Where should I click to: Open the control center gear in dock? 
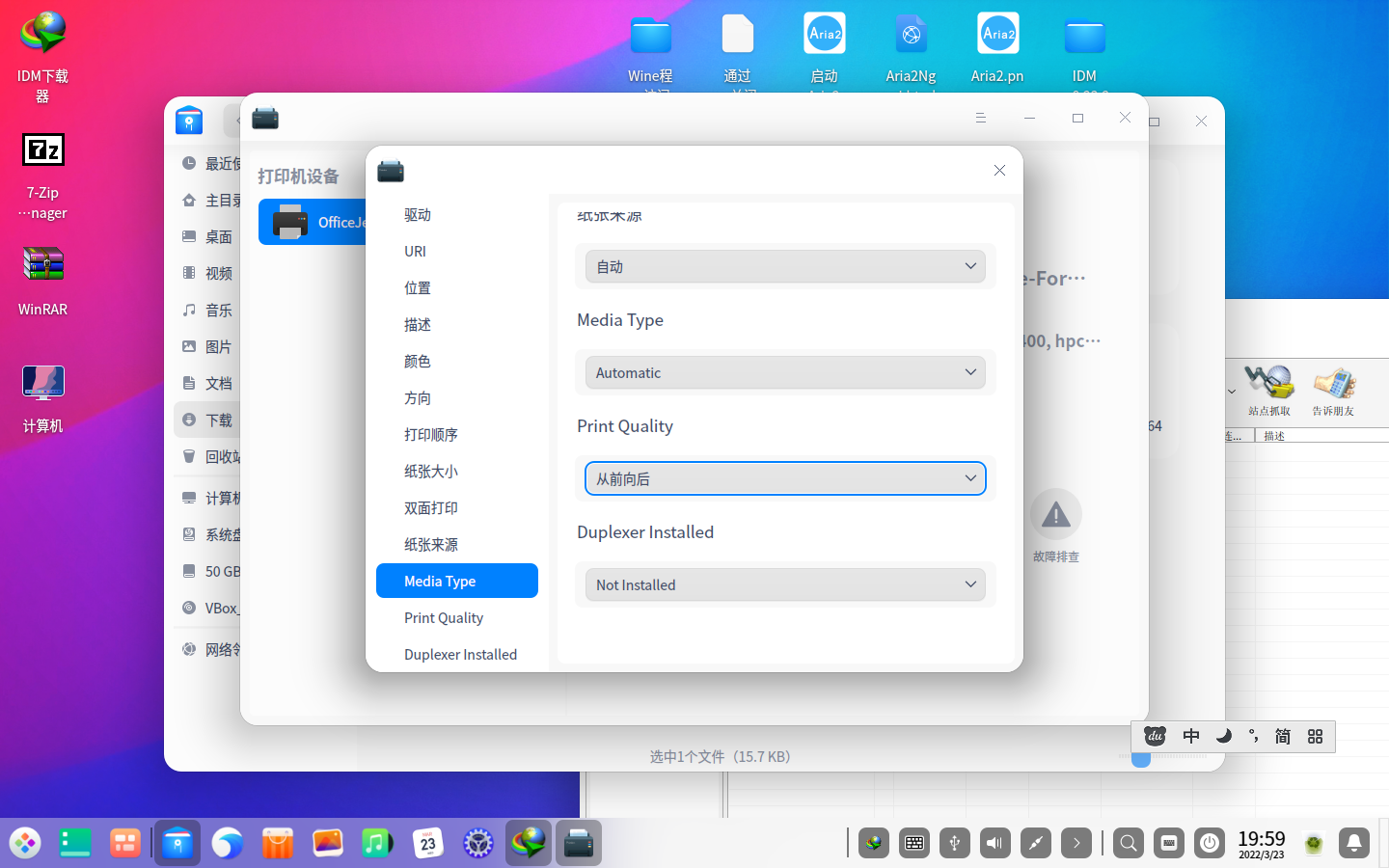coord(478,843)
